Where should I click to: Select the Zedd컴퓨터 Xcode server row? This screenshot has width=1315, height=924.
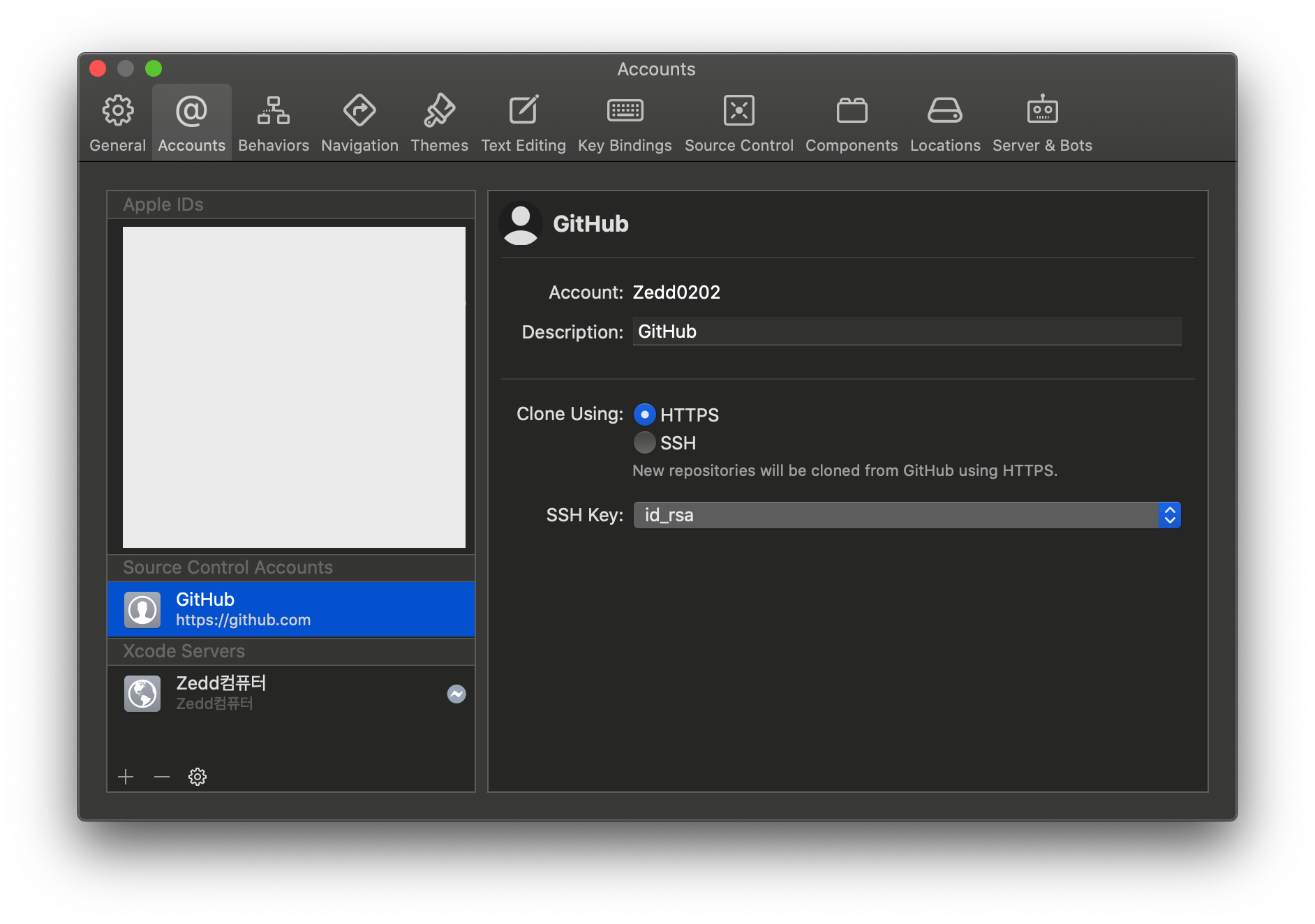click(x=291, y=693)
